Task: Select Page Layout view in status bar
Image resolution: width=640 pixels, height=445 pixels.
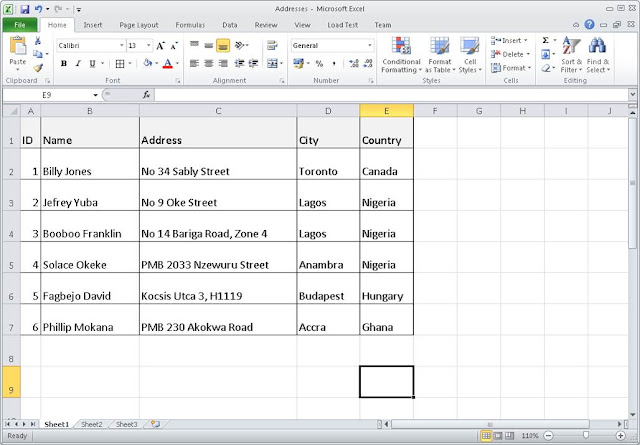Action: [498, 436]
